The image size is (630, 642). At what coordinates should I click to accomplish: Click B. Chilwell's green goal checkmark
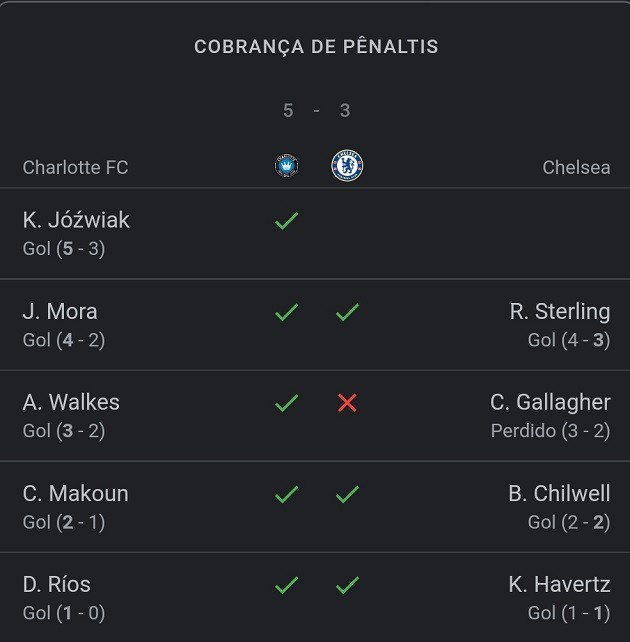pos(347,494)
